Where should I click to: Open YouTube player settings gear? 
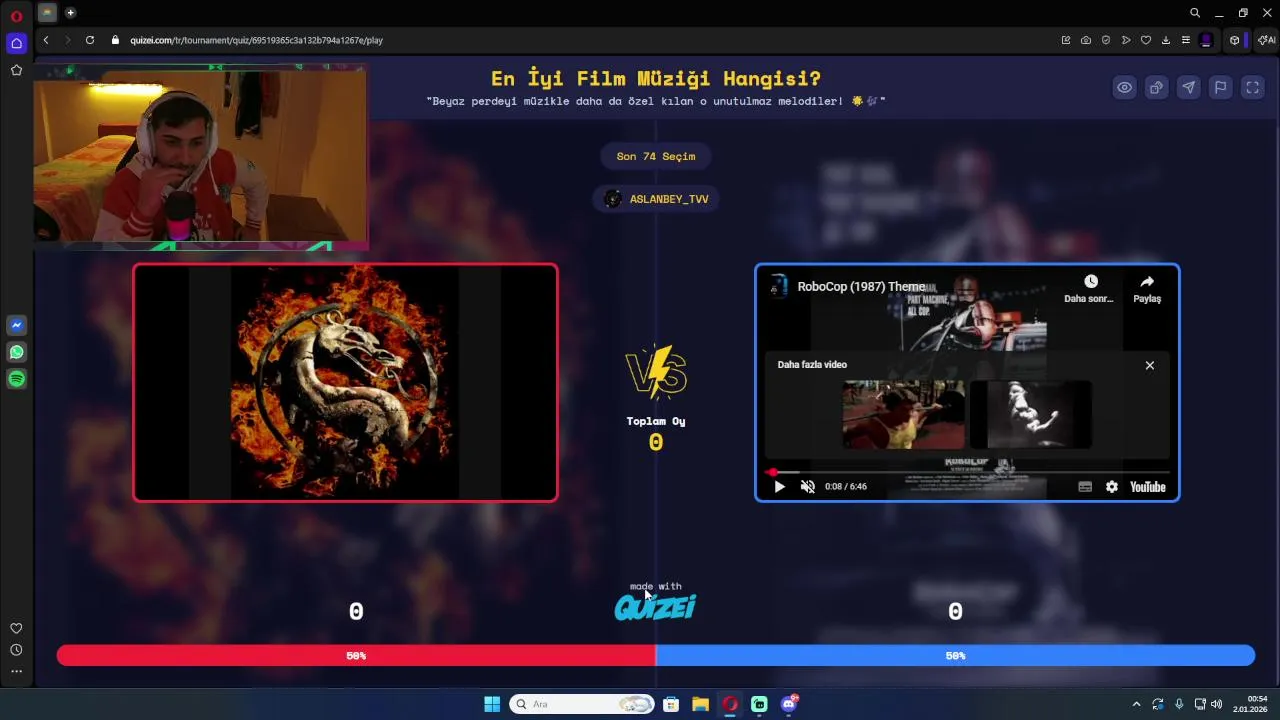[x=1111, y=487]
